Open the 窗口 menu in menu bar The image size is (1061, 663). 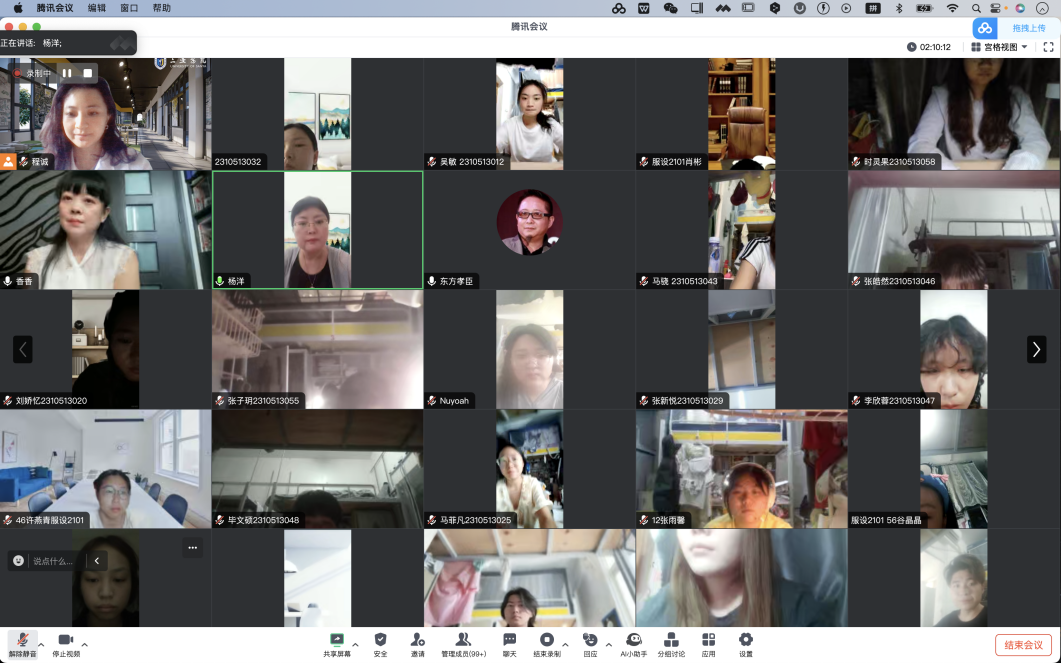129,8
